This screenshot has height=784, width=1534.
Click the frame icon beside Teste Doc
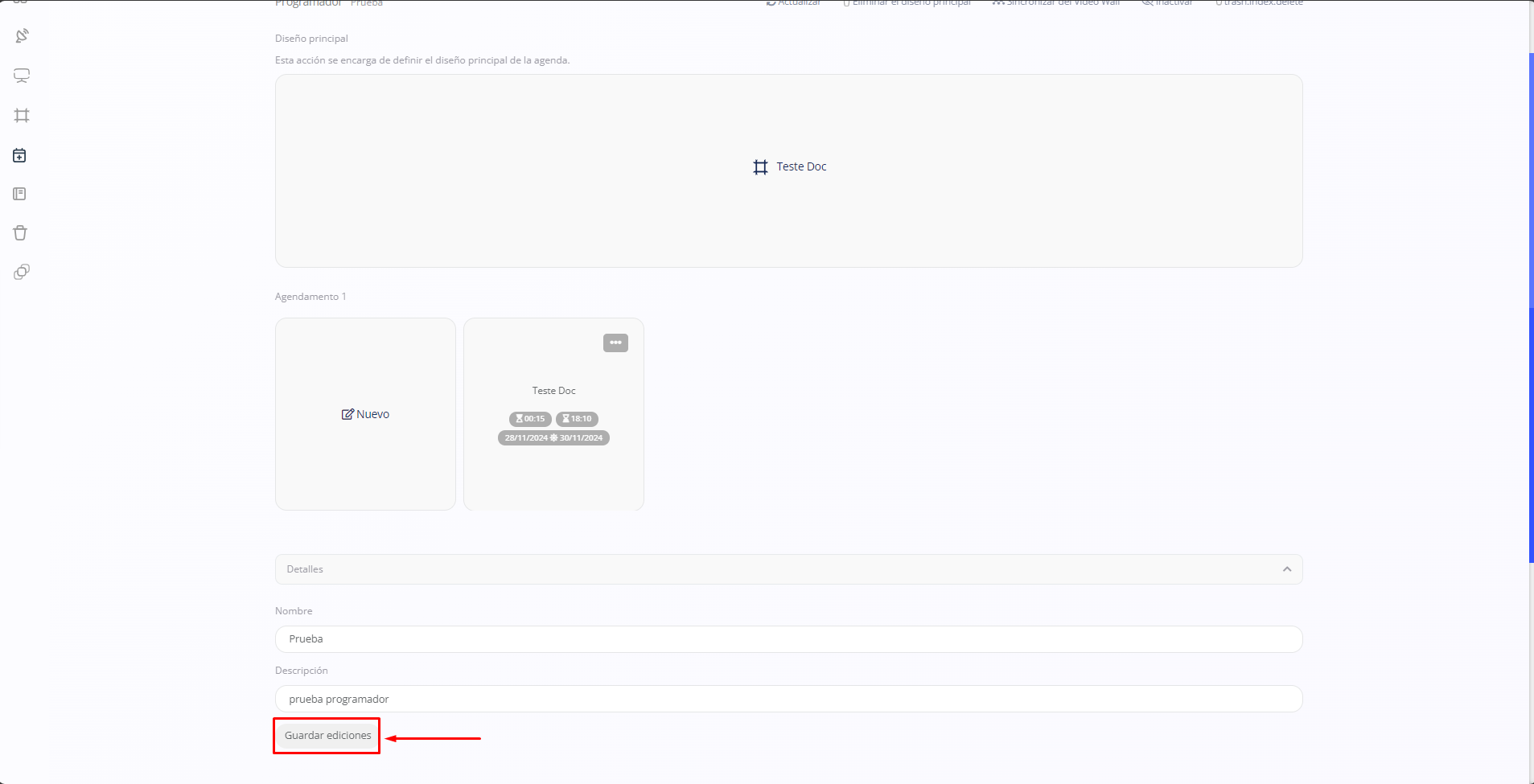[x=760, y=167]
